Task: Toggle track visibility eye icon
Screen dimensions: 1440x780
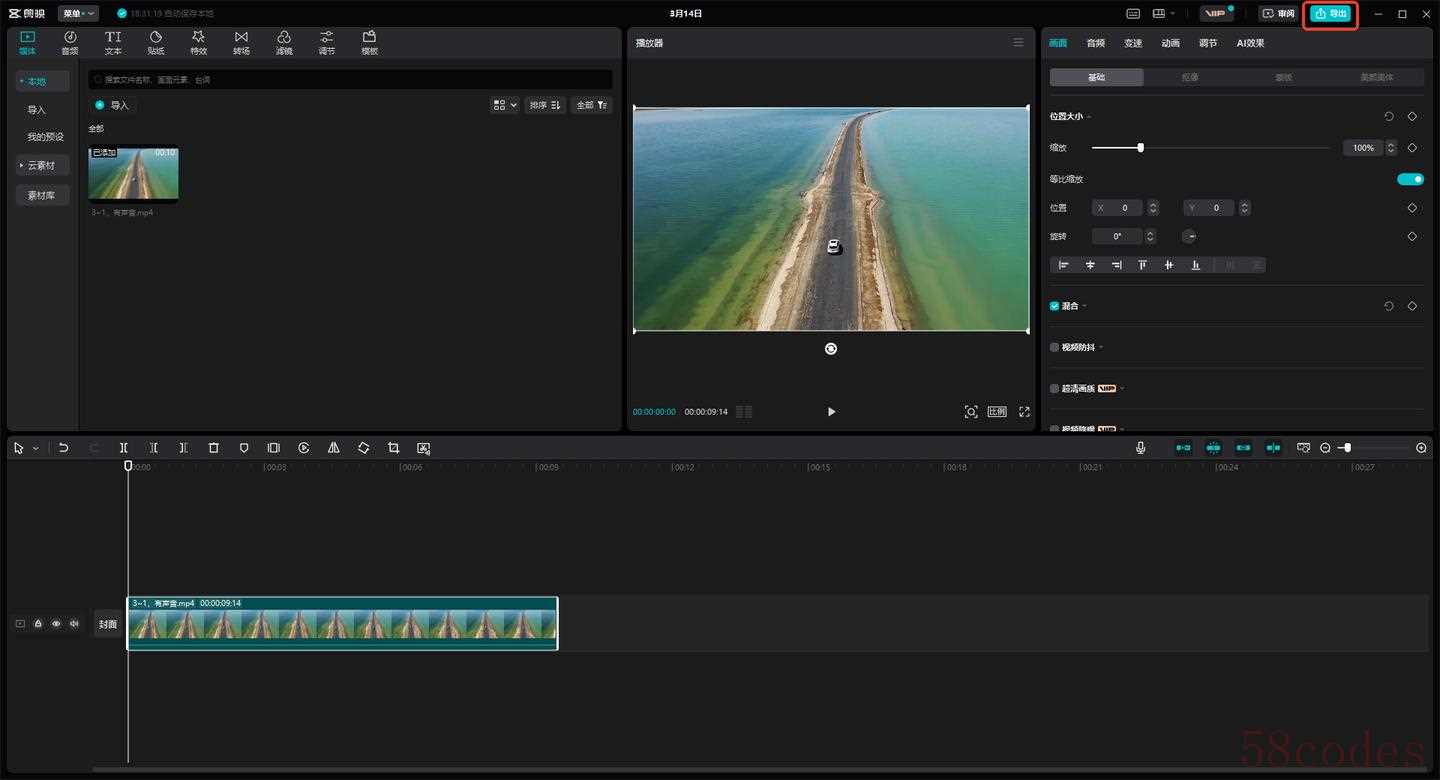Action: pyautogui.click(x=56, y=624)
